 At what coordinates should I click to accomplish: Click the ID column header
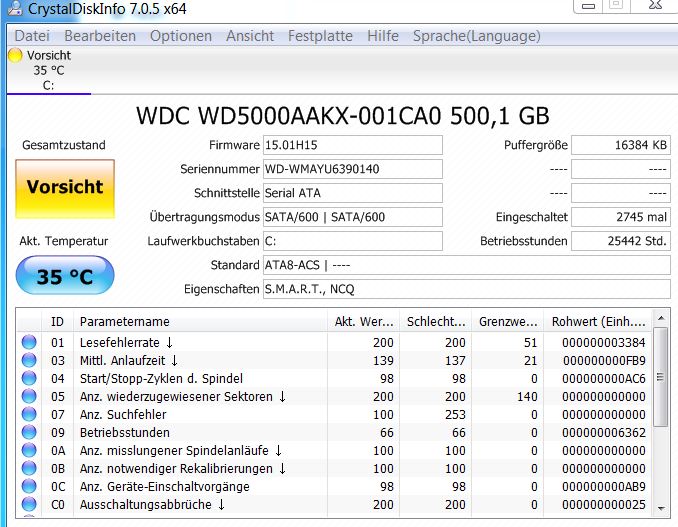point(57,322)
